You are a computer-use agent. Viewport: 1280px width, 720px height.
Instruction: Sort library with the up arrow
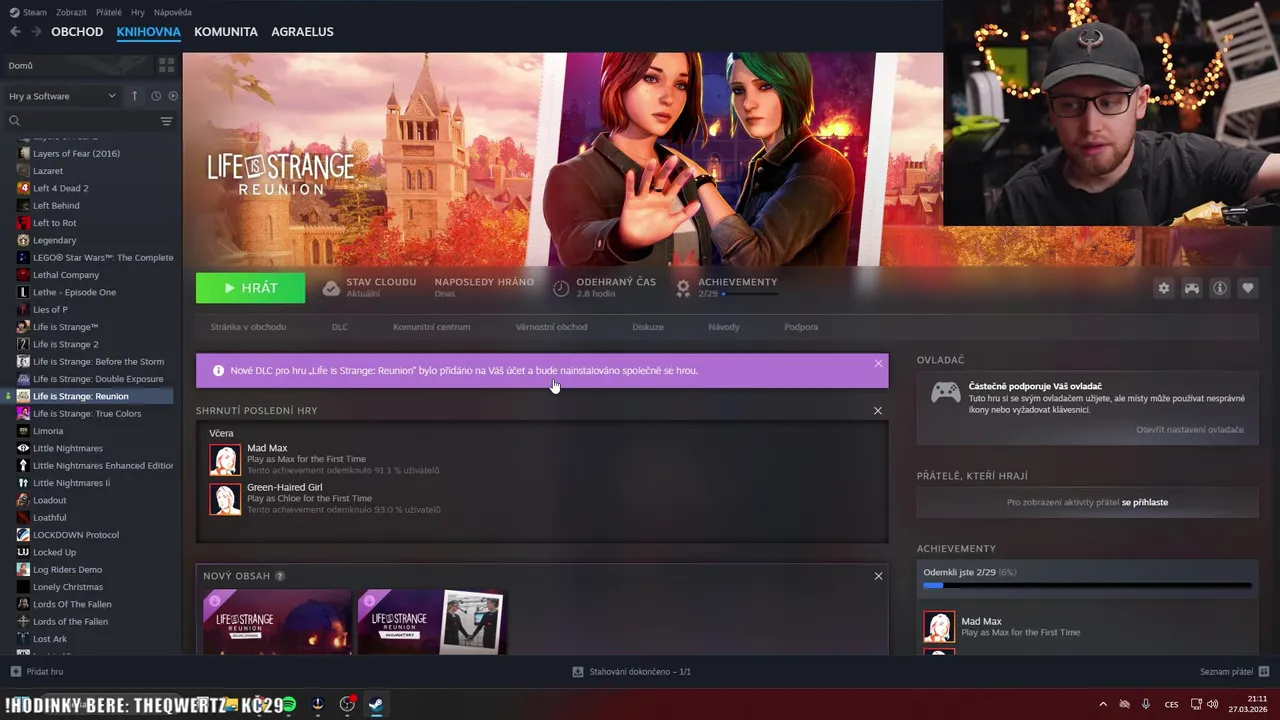pyautogui.click(x=134, y=96)
